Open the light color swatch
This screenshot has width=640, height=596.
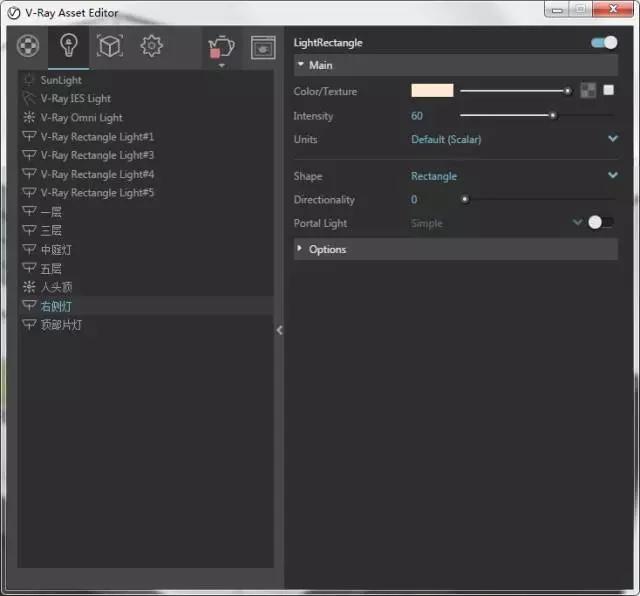click(432, 91)
